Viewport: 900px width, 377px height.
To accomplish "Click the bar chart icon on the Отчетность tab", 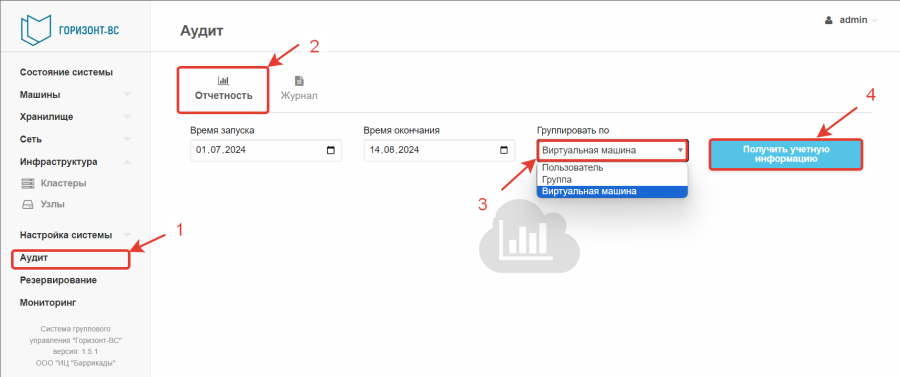I will coord(223,81).
